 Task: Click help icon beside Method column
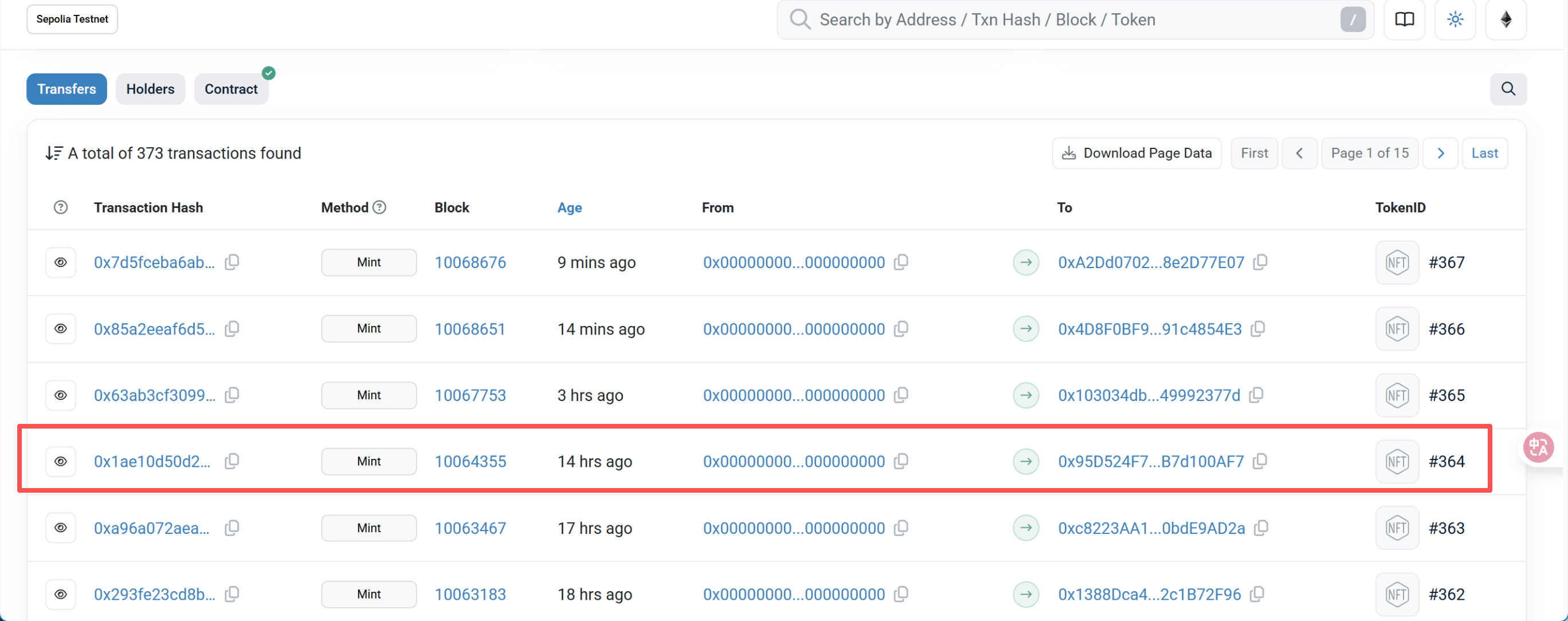point(379,207)
